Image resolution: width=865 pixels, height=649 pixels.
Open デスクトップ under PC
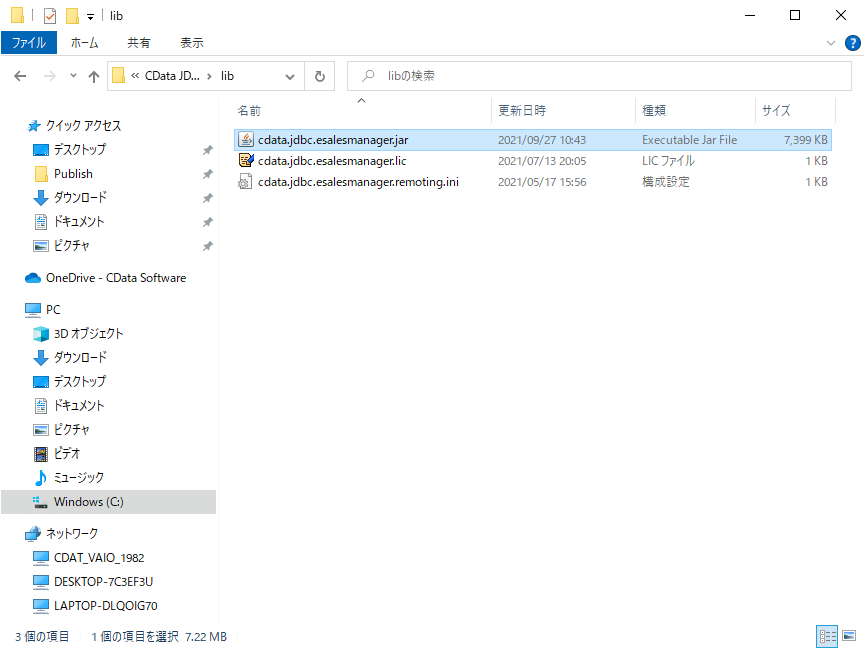click(x=79, y=381)
